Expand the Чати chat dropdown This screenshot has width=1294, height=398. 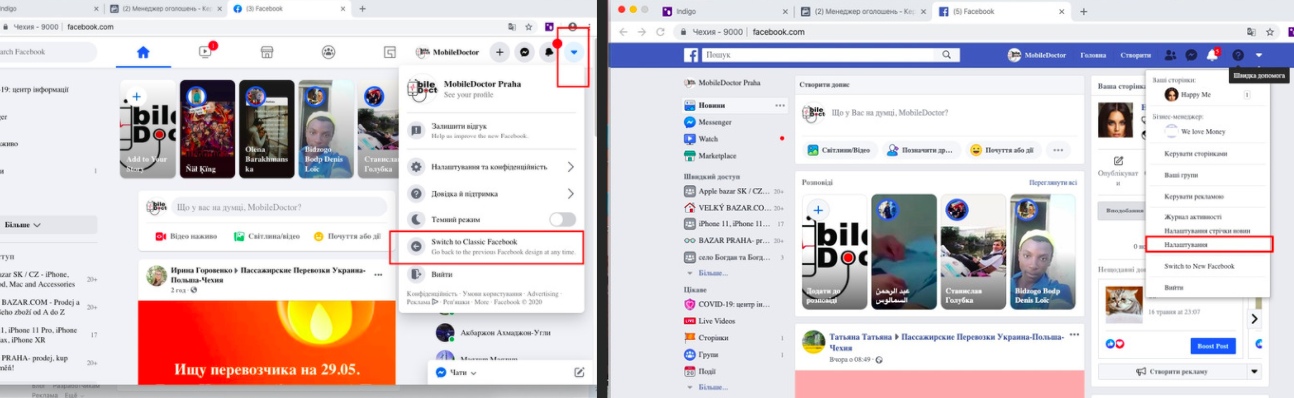click(x=456, y=372)
